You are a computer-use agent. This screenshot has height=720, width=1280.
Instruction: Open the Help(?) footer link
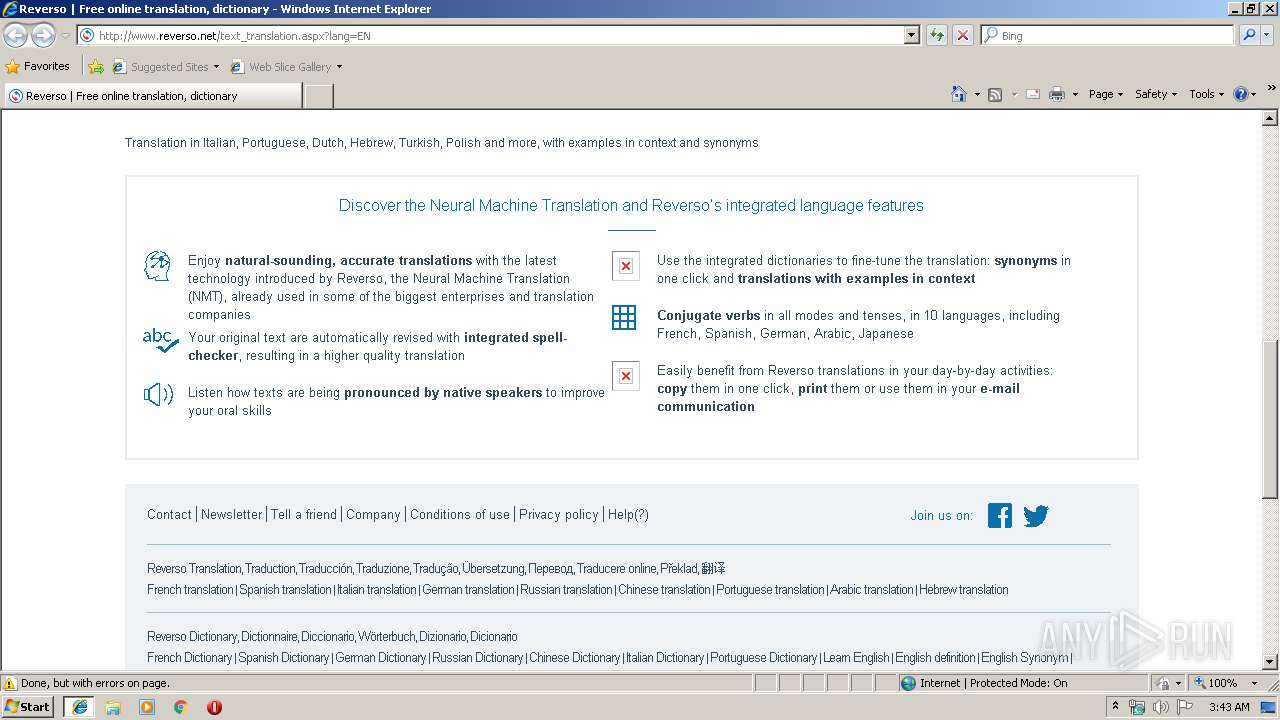point(628,514)
